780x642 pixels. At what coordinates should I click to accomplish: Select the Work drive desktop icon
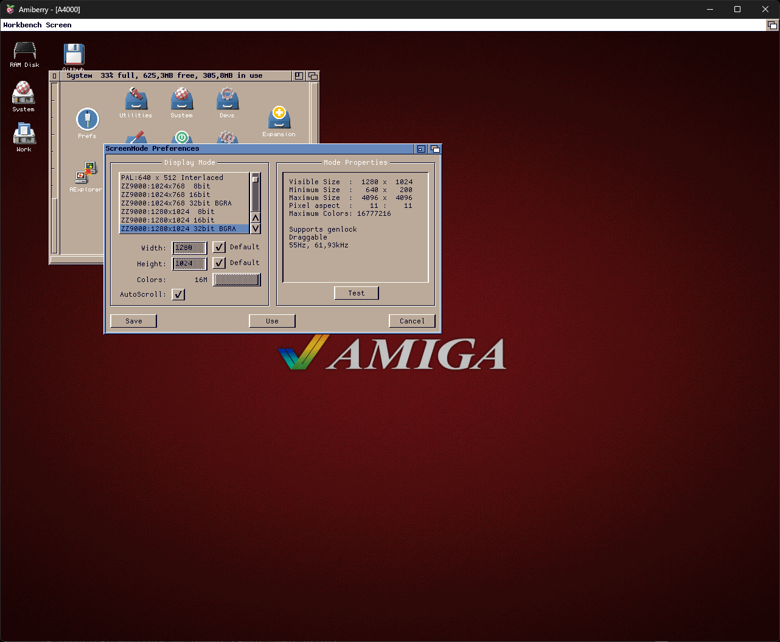23,137
